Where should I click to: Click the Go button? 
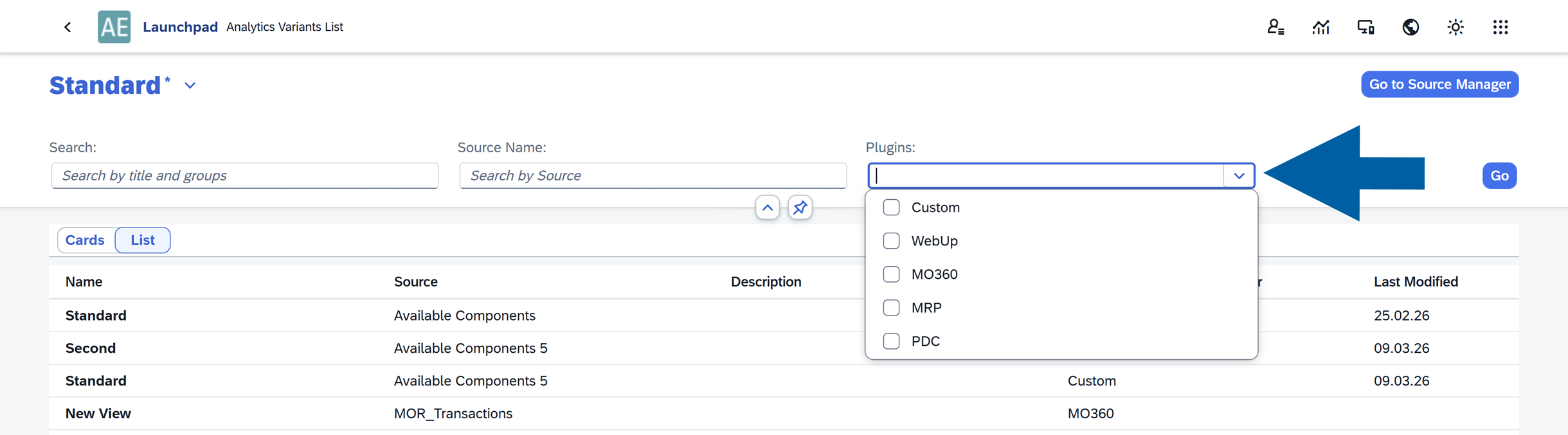(x=1499, y=175)
